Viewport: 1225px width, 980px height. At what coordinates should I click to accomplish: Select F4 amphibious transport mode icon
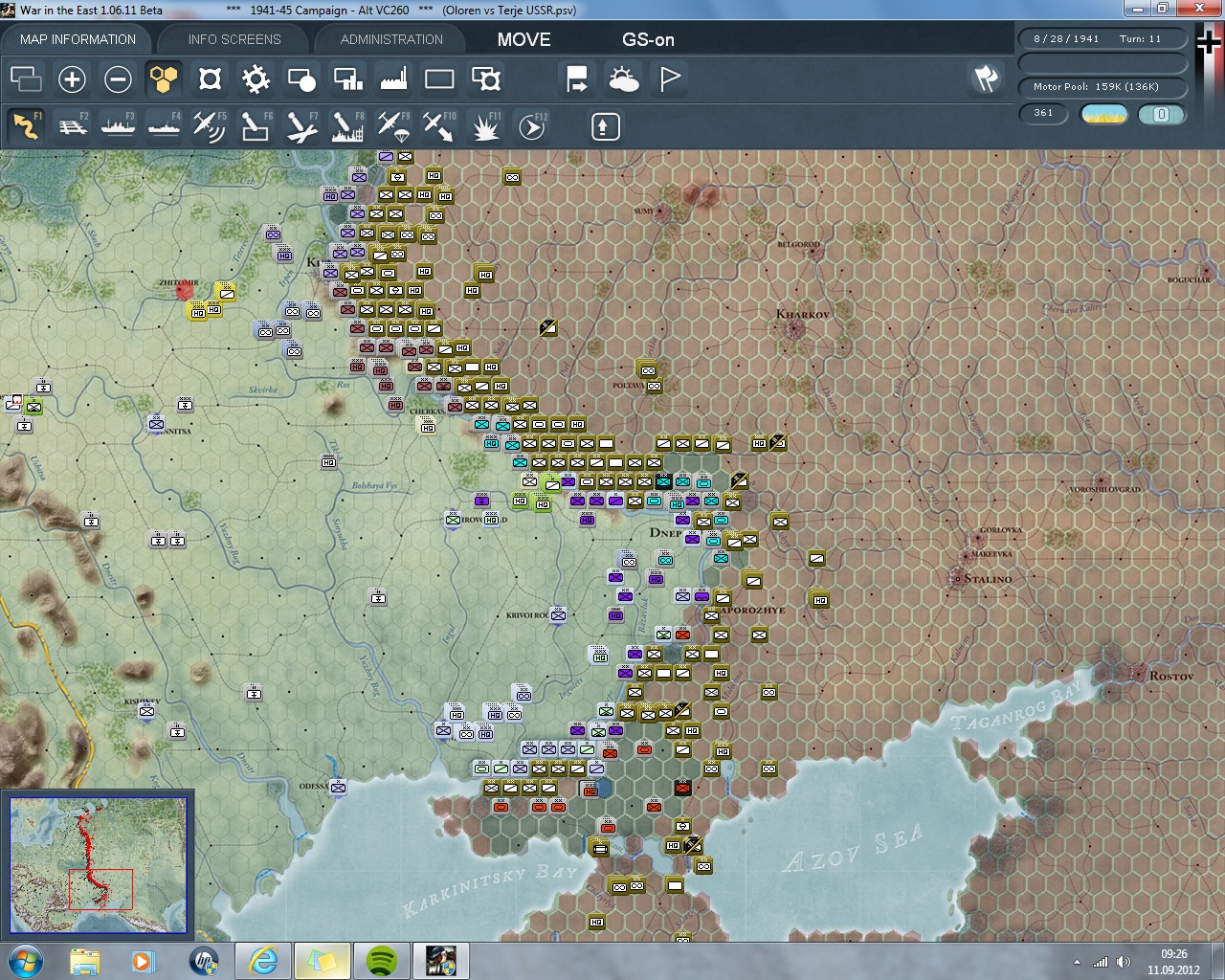(x=164, y=126)
